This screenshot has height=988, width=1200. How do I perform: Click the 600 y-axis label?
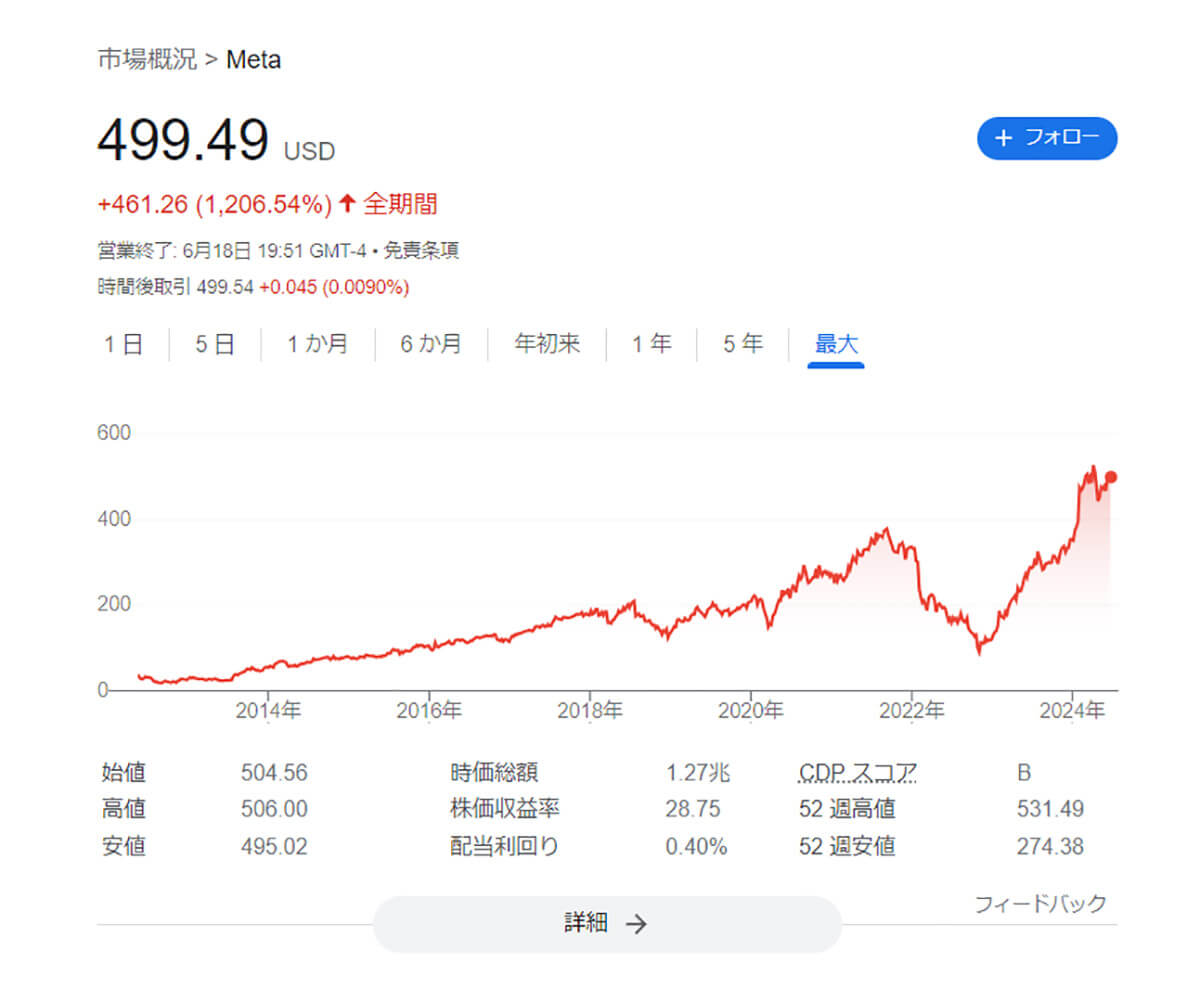pos(114,433)
